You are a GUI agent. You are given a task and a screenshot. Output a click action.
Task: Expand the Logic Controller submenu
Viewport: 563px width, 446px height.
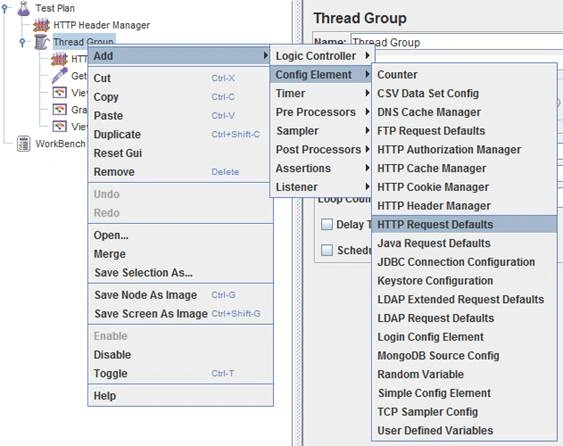[x=322, y=56]
